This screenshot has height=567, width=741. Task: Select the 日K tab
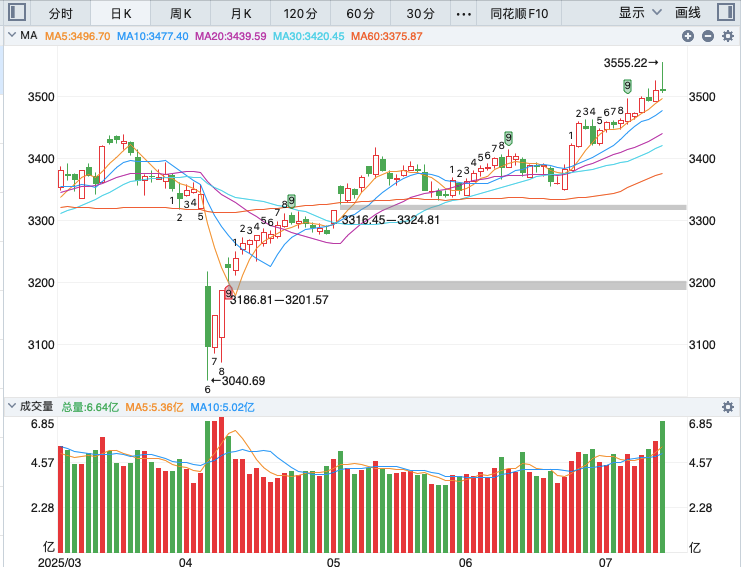tap(121, 13)
